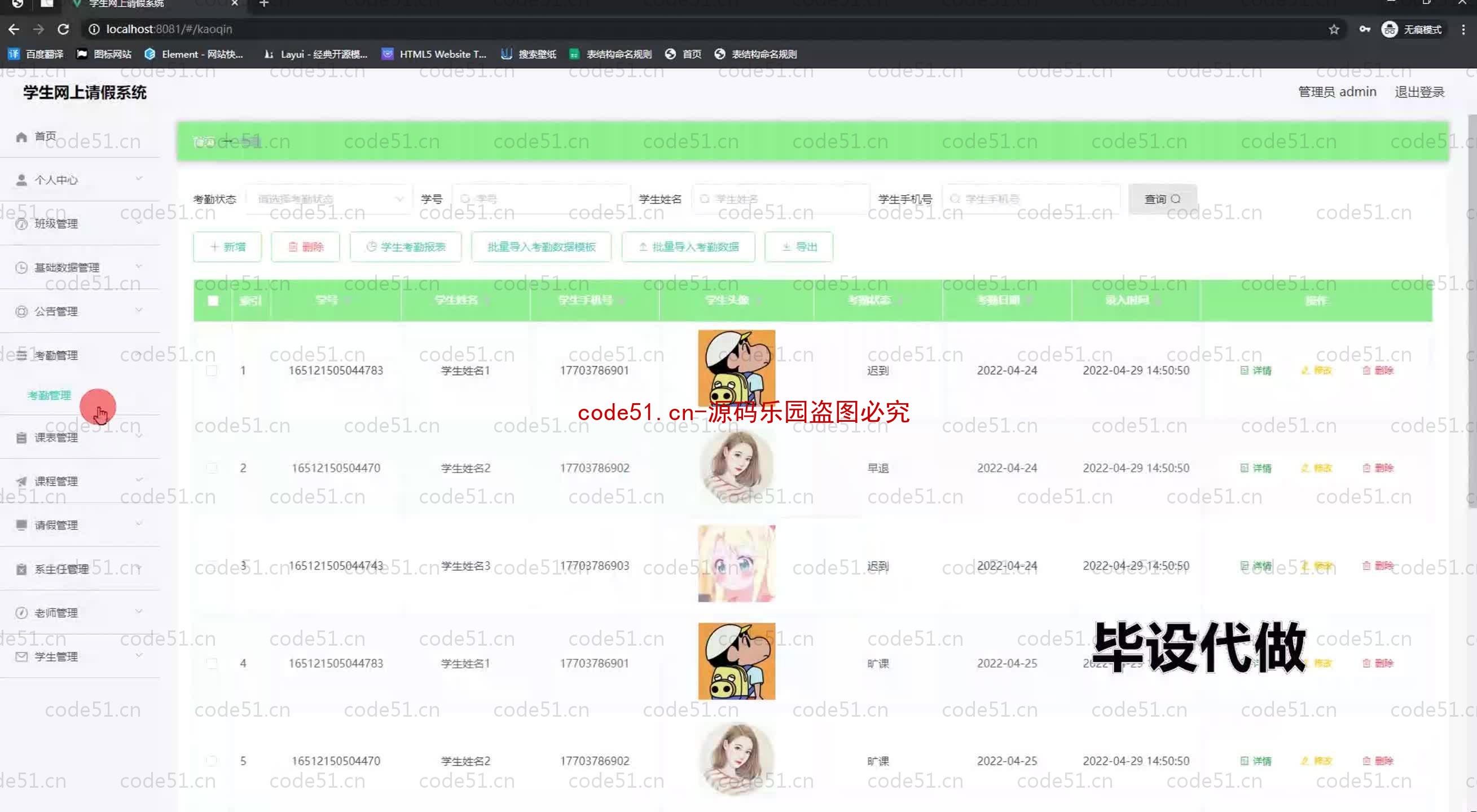This screenshot has width=1477, height=812.
Task: Bookmark this page with the star icon
Action: 1334,29
